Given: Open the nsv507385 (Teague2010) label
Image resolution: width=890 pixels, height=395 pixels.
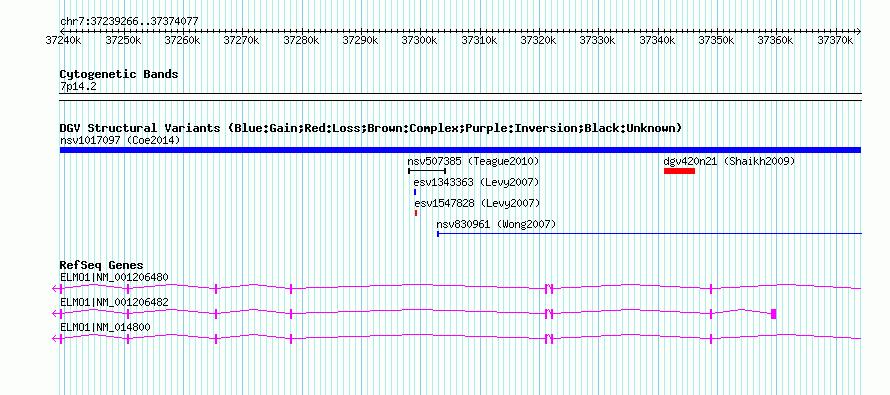Looking at the screenshot, I should (473, 161).
